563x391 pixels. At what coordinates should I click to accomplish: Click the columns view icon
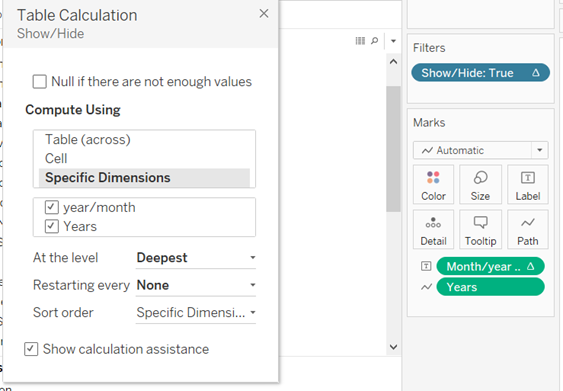click(360, 41)
